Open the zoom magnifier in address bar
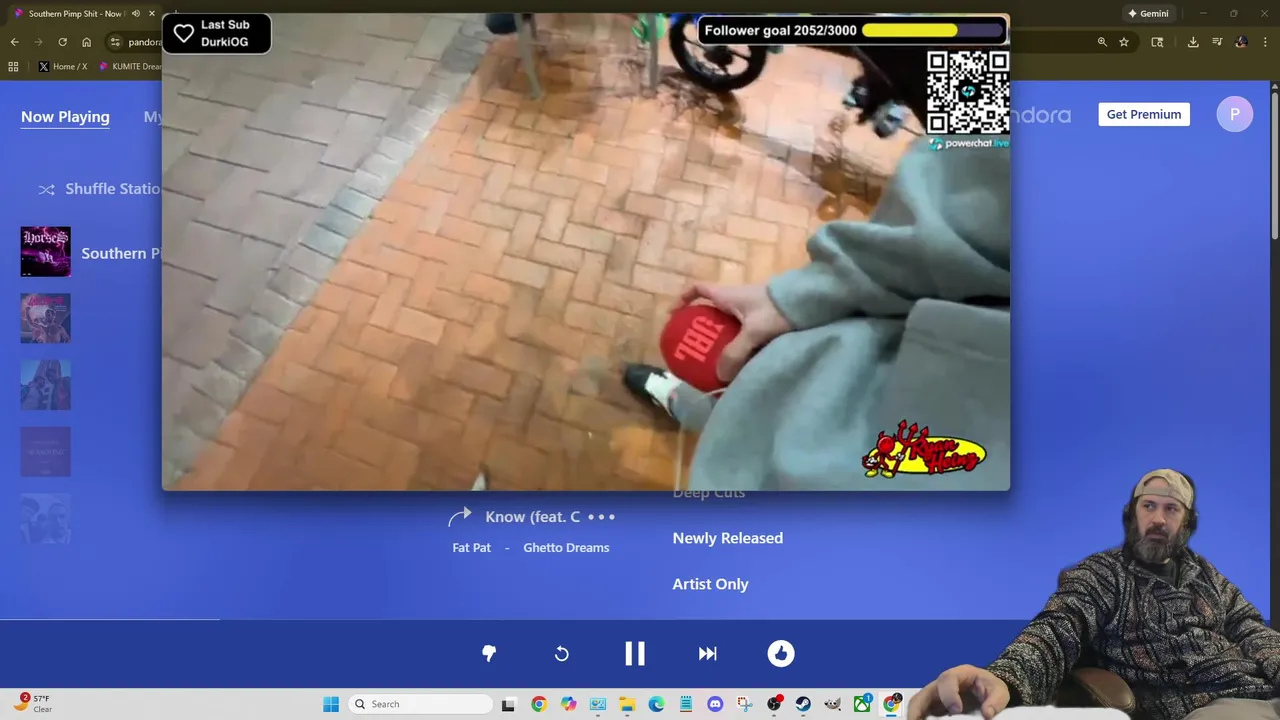1280x720 pixels. coord(1102,42)
